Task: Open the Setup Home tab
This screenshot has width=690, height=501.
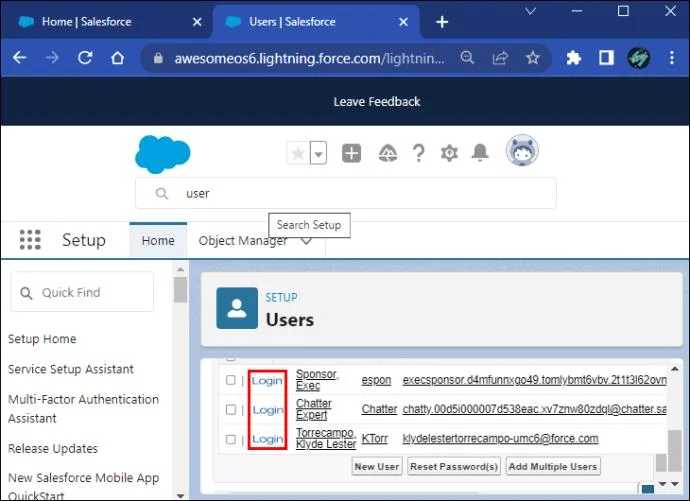Action: [x=158, y=241]
